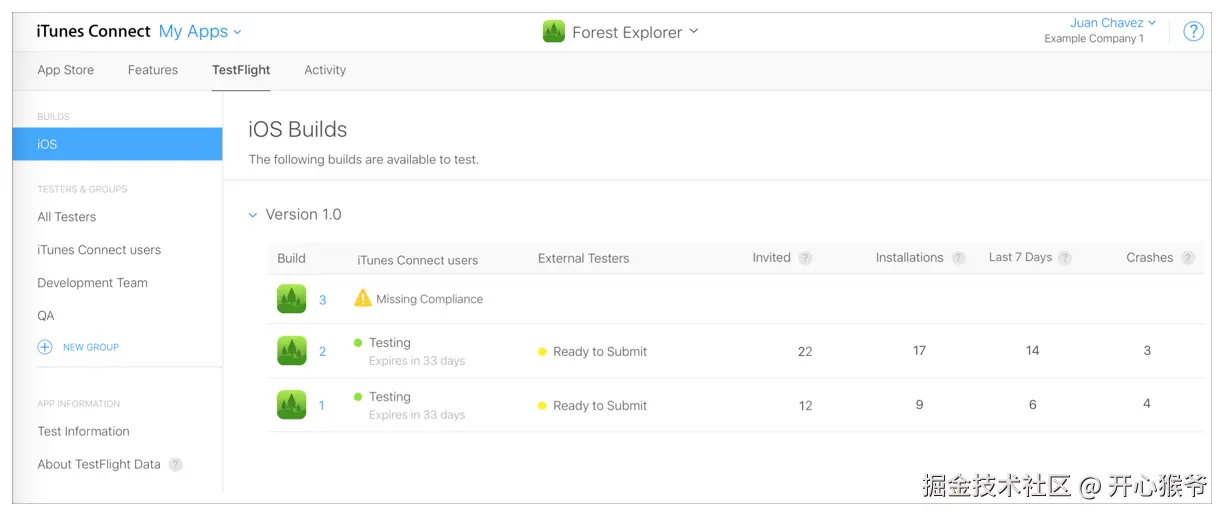Switch to the App Store tab
Image resolution: width=1224 pixels, height=516 pixels.
click(x=66, y=70)
